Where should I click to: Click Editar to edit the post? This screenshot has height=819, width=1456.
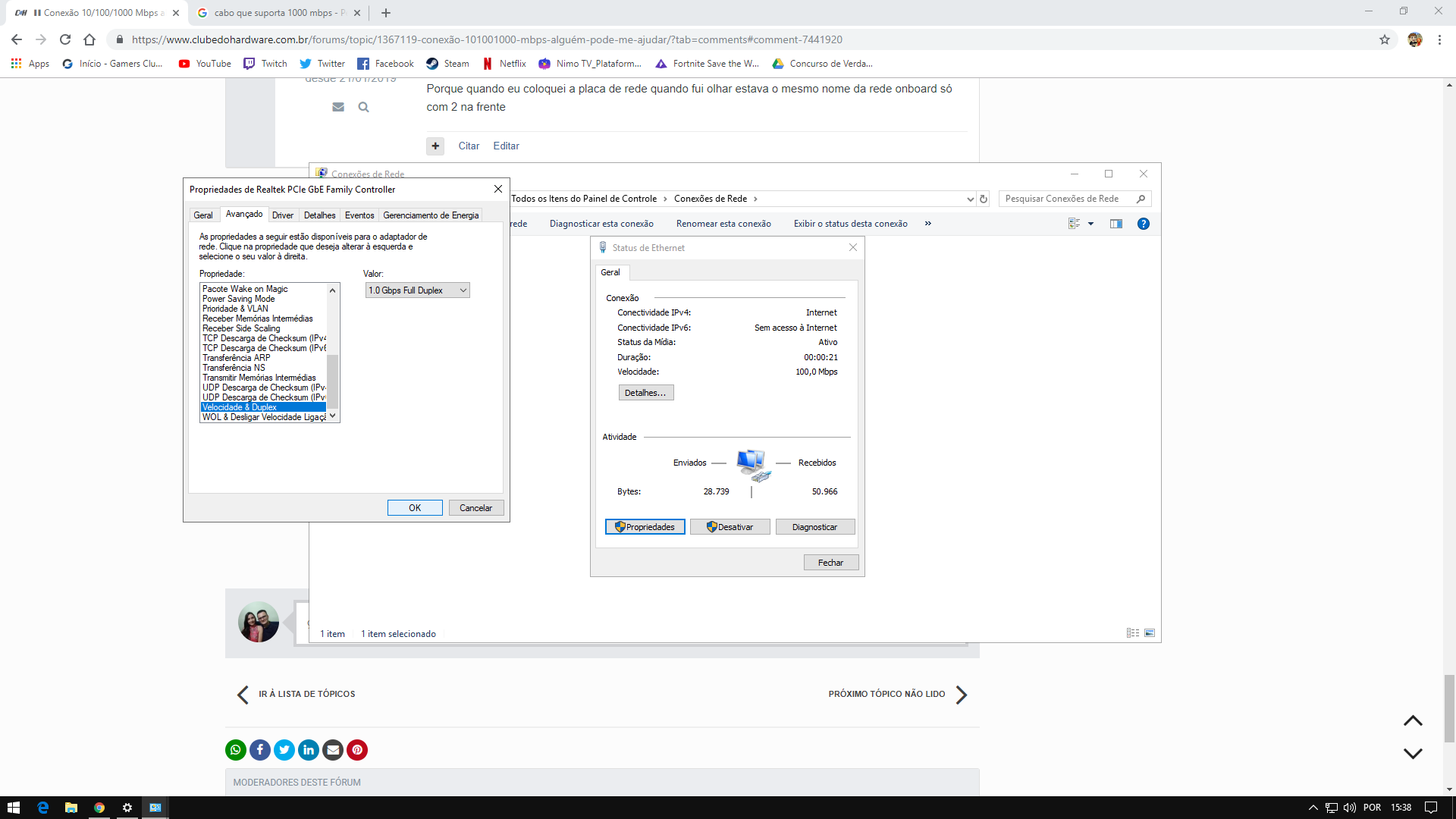506,146
